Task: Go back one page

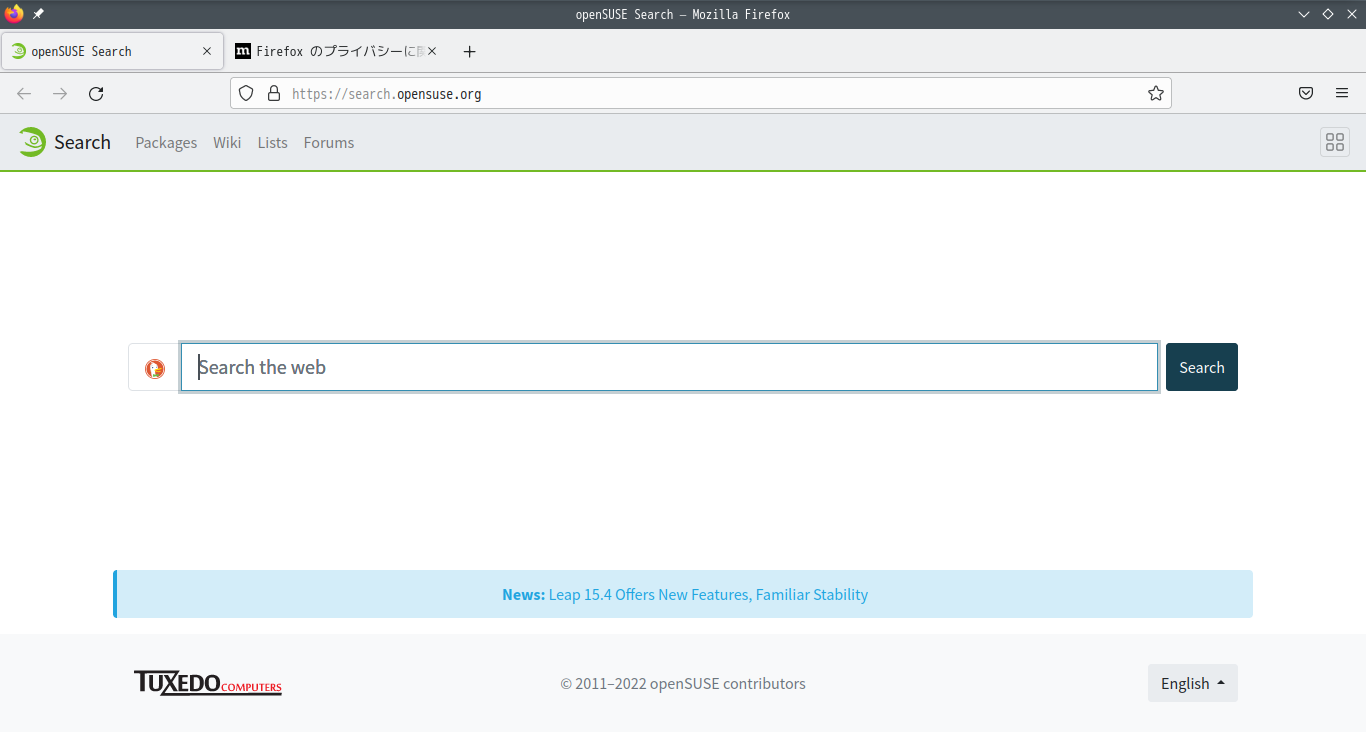Action: [24, 93]
